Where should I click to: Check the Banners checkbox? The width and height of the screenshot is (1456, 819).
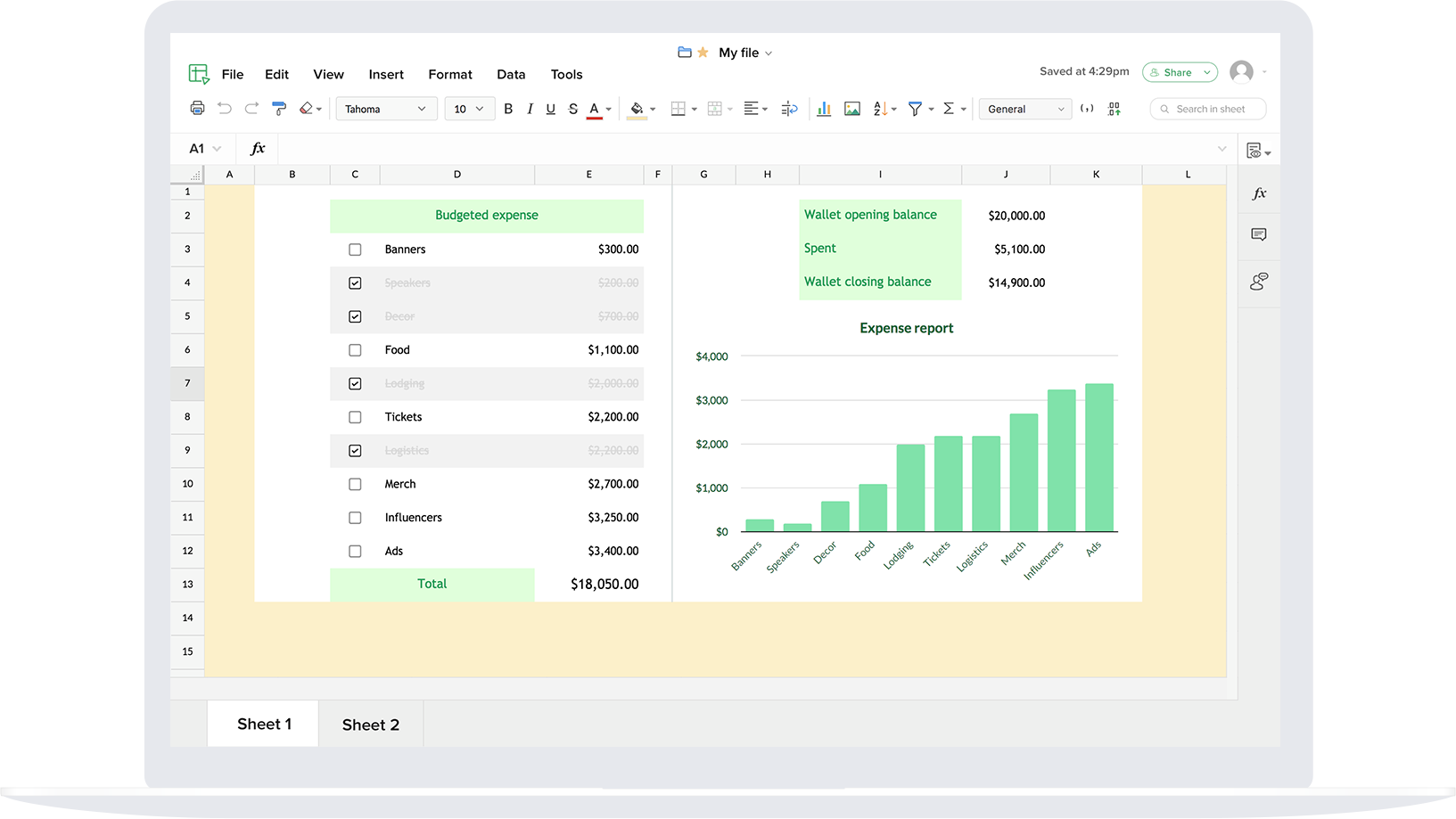pyautogui.click(x=355, y=250)
